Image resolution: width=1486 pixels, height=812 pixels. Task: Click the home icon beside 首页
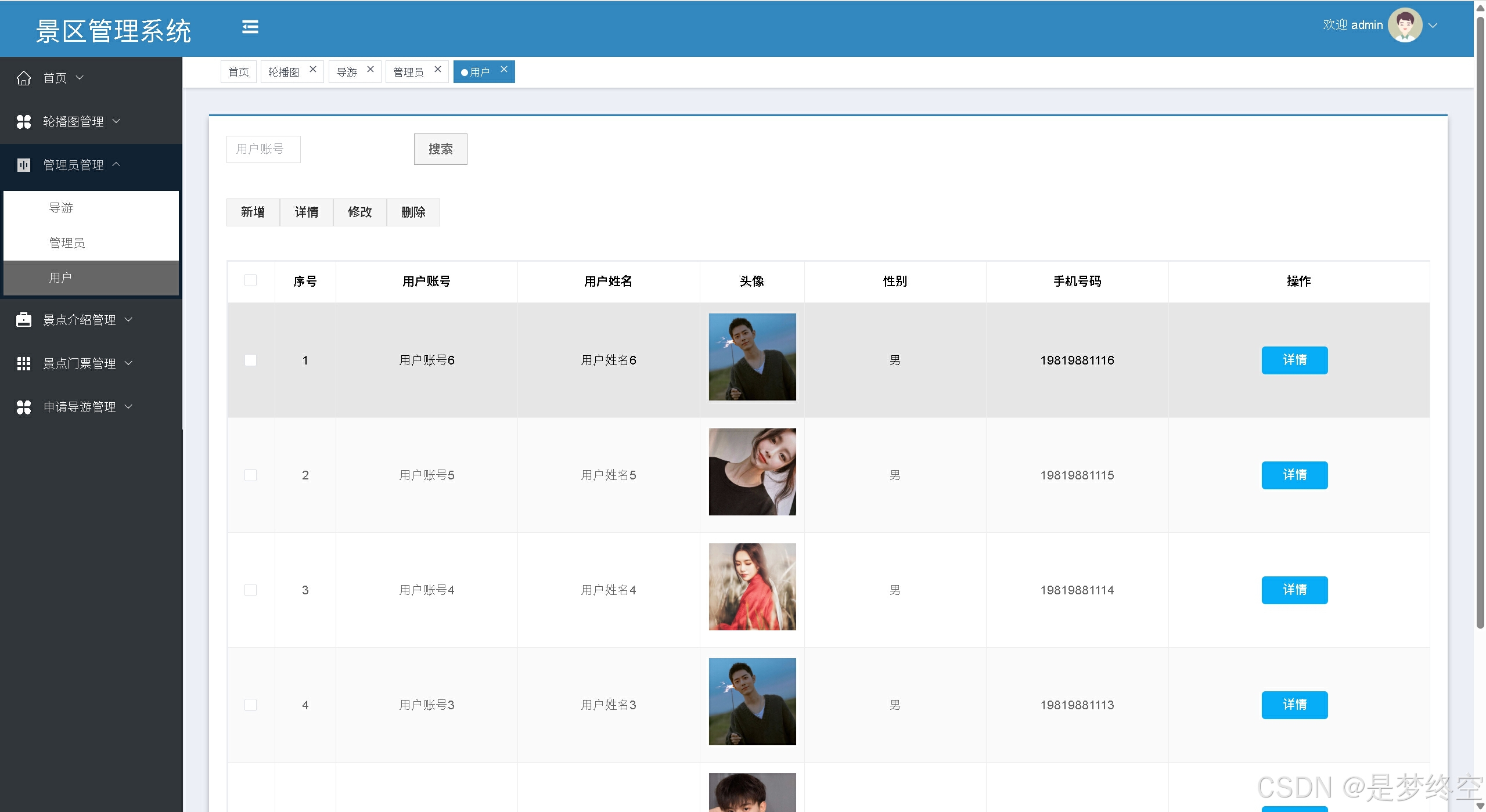tap(24, 78)
